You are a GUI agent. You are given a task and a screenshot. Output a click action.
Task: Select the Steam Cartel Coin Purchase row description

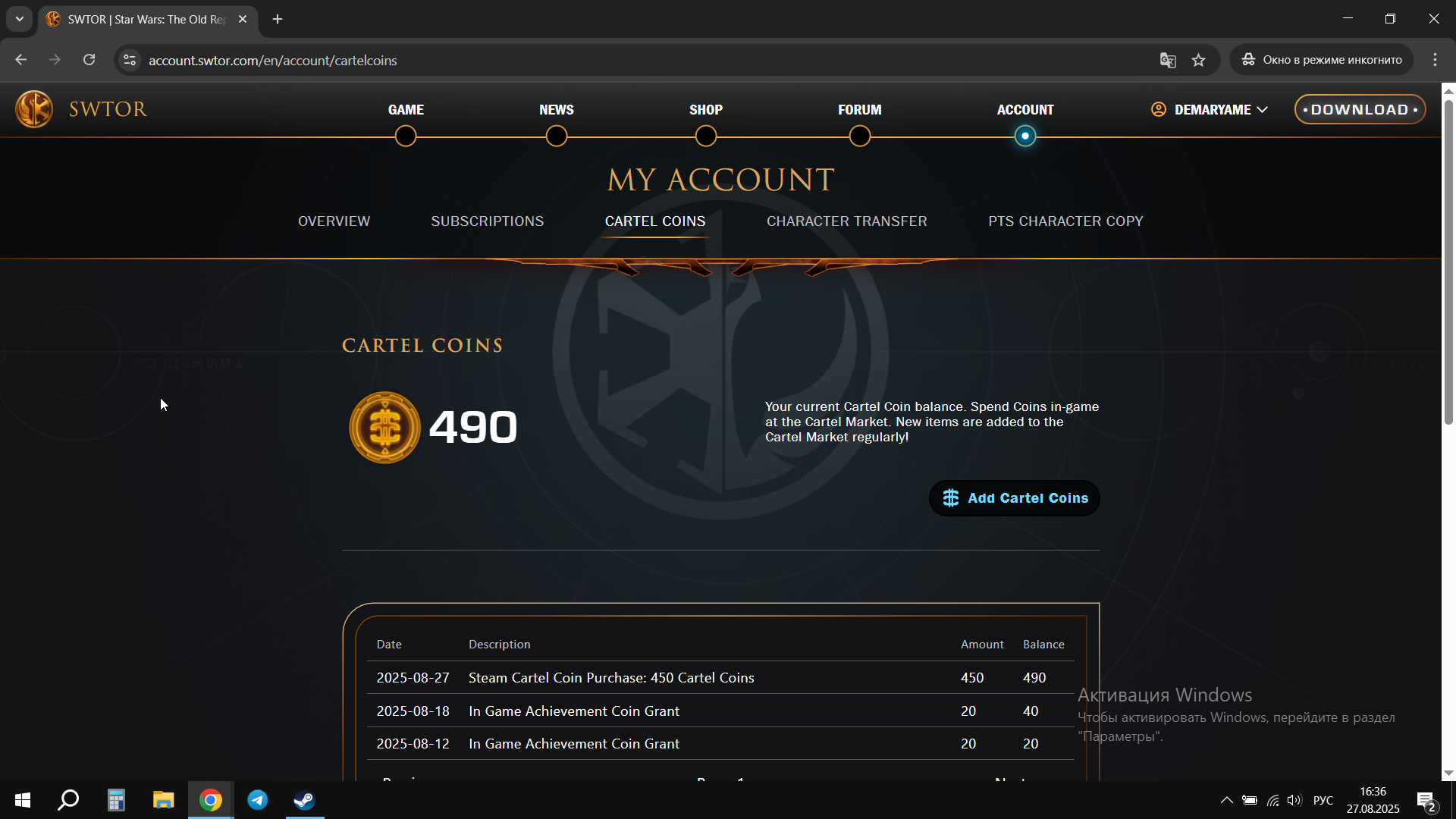pyautogui.click(x=611, y=678)
